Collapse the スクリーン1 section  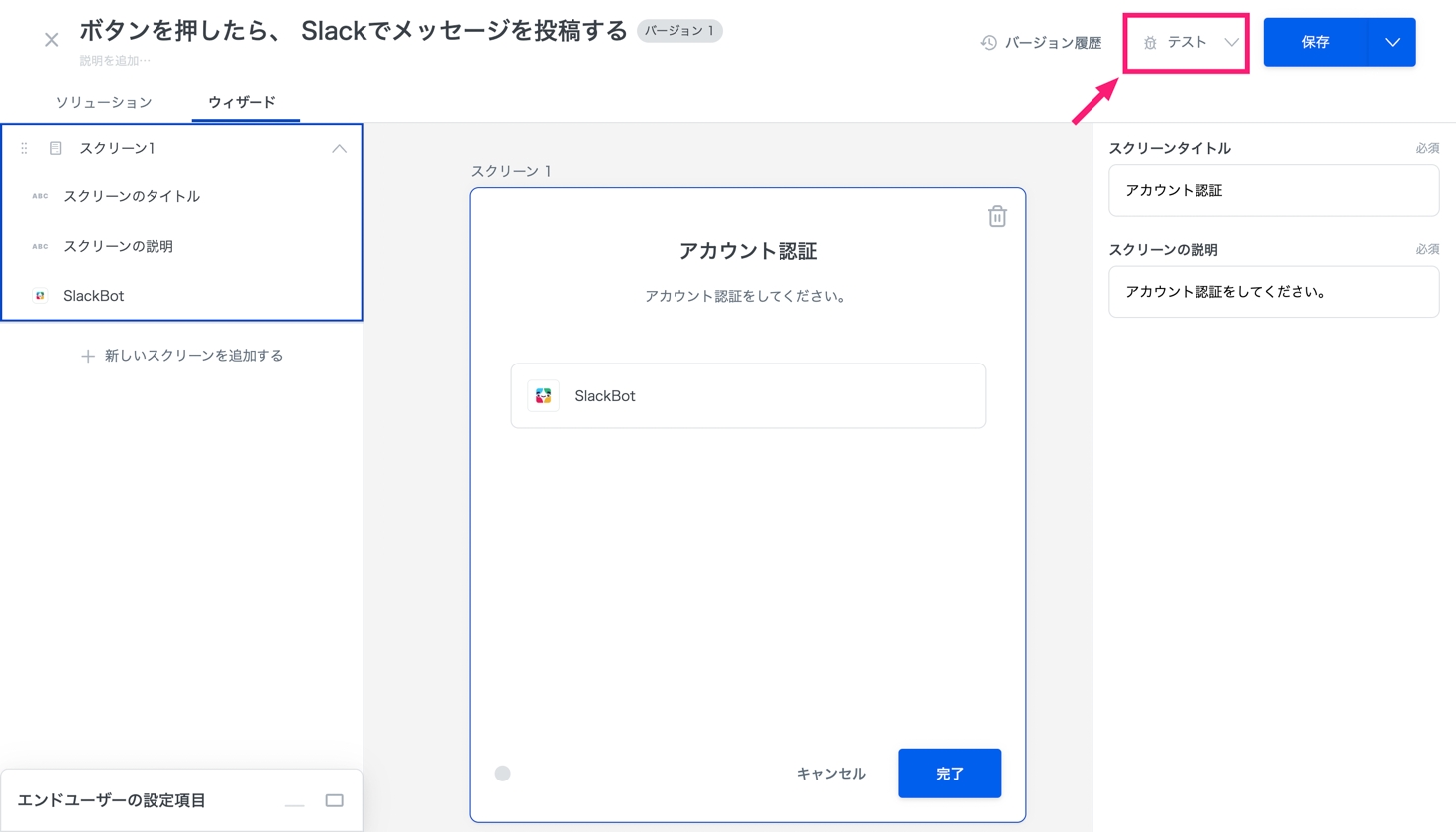(339, 148)
